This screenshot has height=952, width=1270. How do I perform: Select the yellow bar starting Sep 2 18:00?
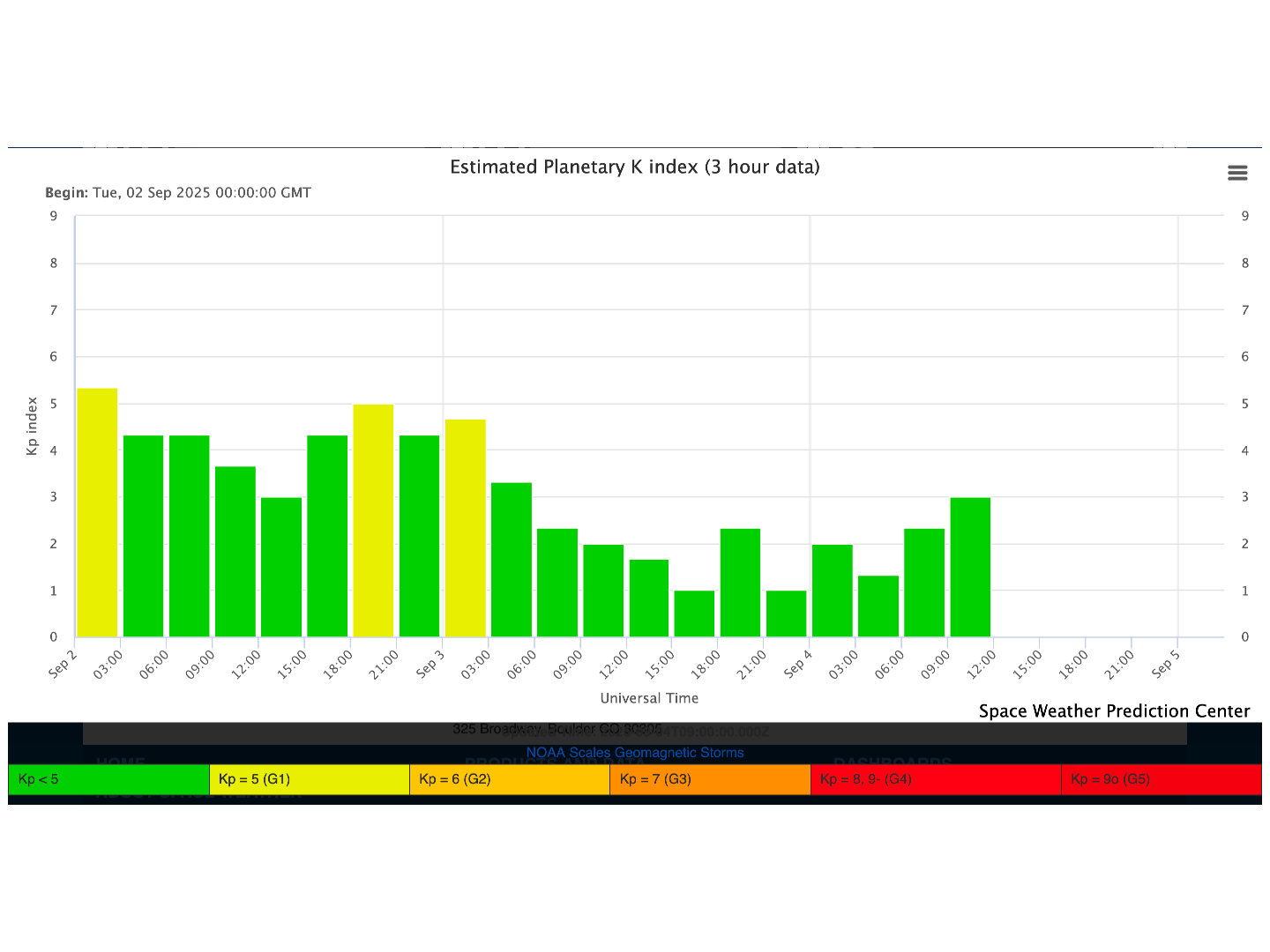click(x=373, y=520)
